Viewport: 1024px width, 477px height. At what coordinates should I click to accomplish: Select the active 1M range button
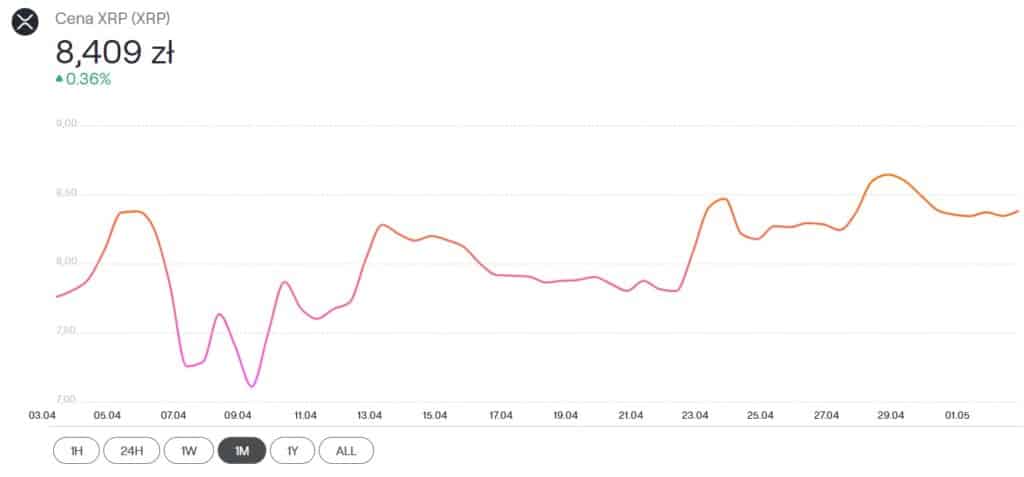click(x=241, y=451)
